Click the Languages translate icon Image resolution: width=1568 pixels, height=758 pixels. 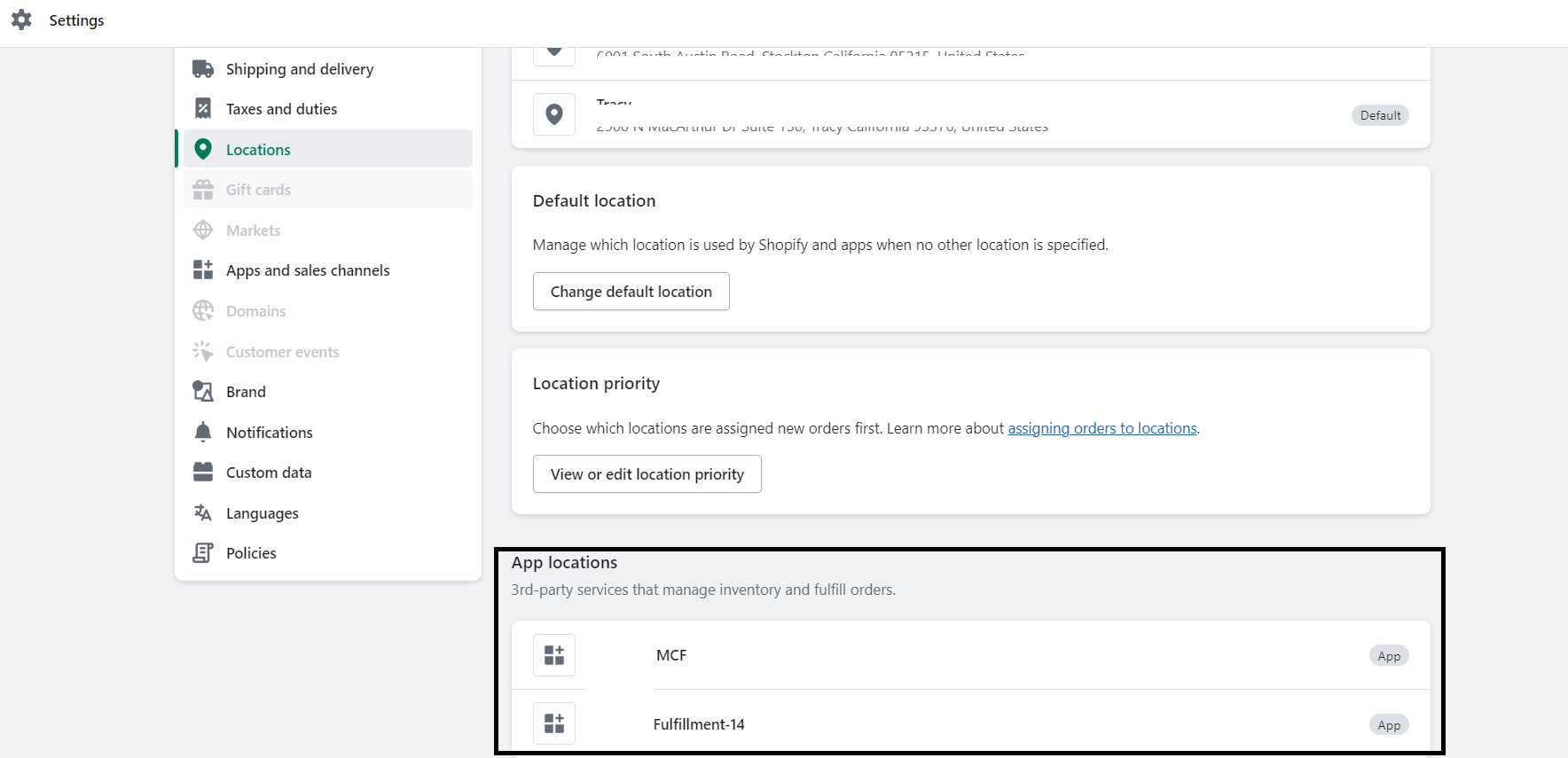[x=203, y=513]
